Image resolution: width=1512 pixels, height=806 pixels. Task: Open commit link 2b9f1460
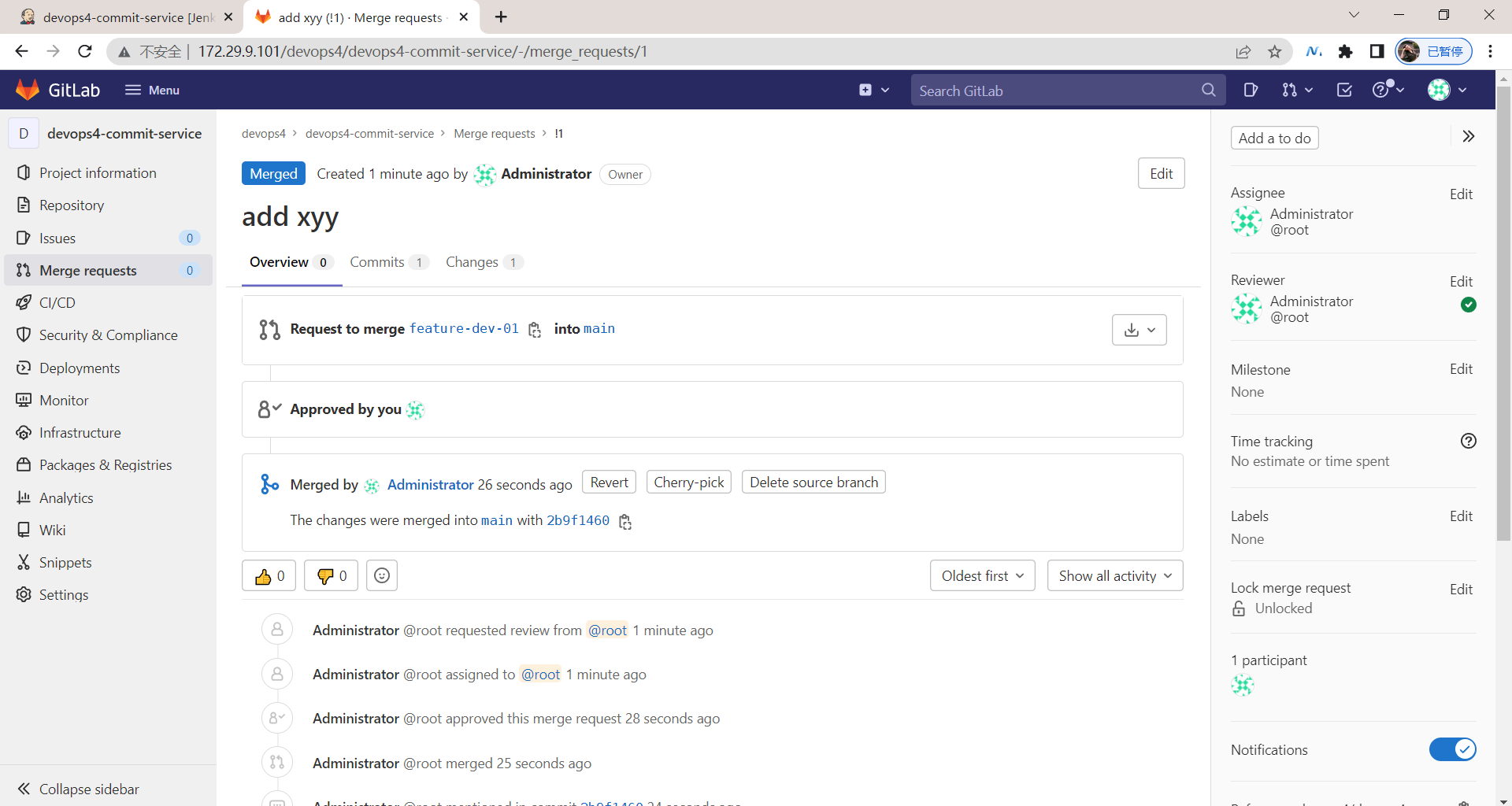coord(578,520)
